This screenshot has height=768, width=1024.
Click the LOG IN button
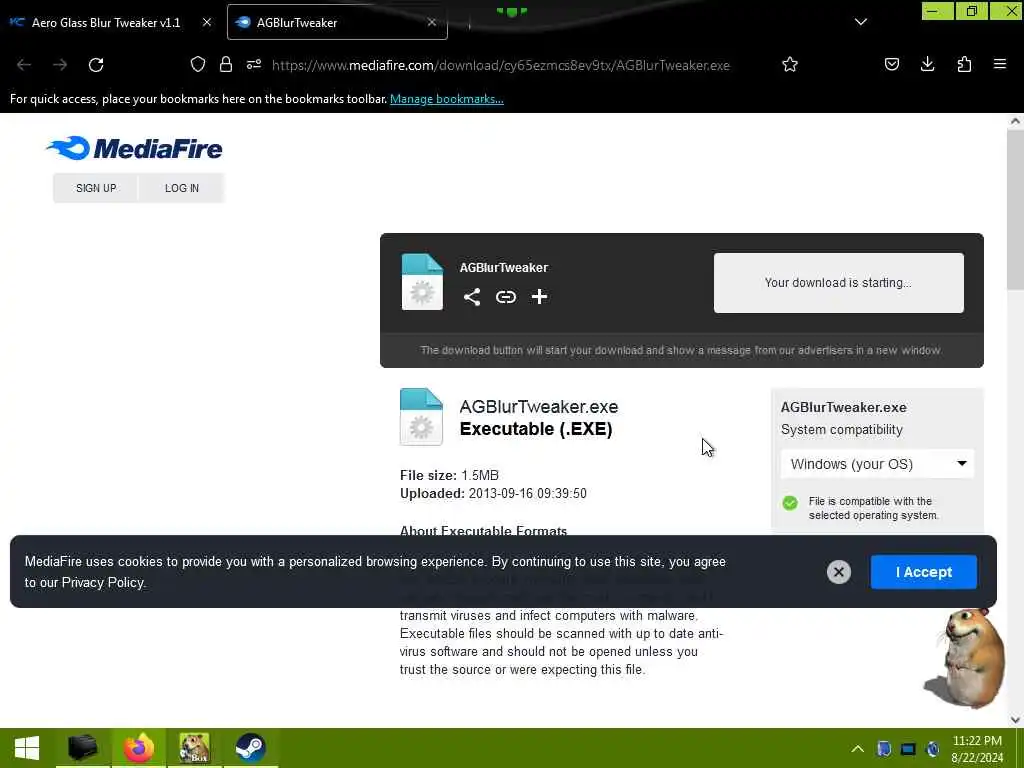[182, 188]
